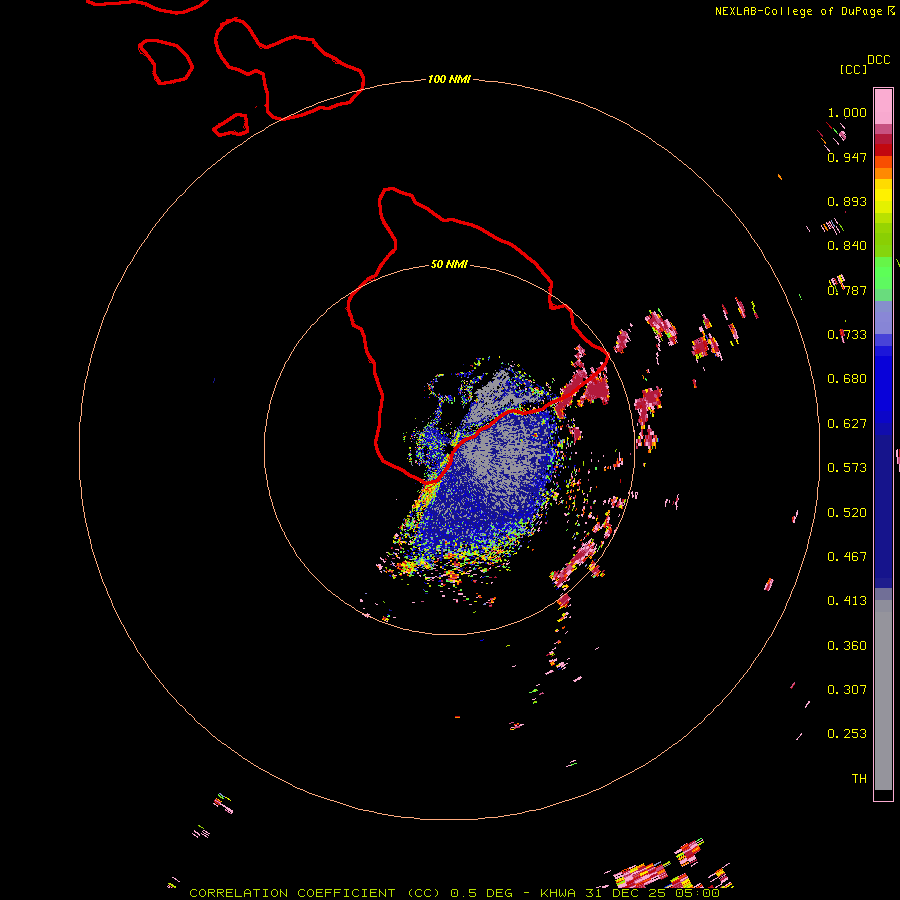
Task: Select the 0.413 legend value
Action: point(847,601)
